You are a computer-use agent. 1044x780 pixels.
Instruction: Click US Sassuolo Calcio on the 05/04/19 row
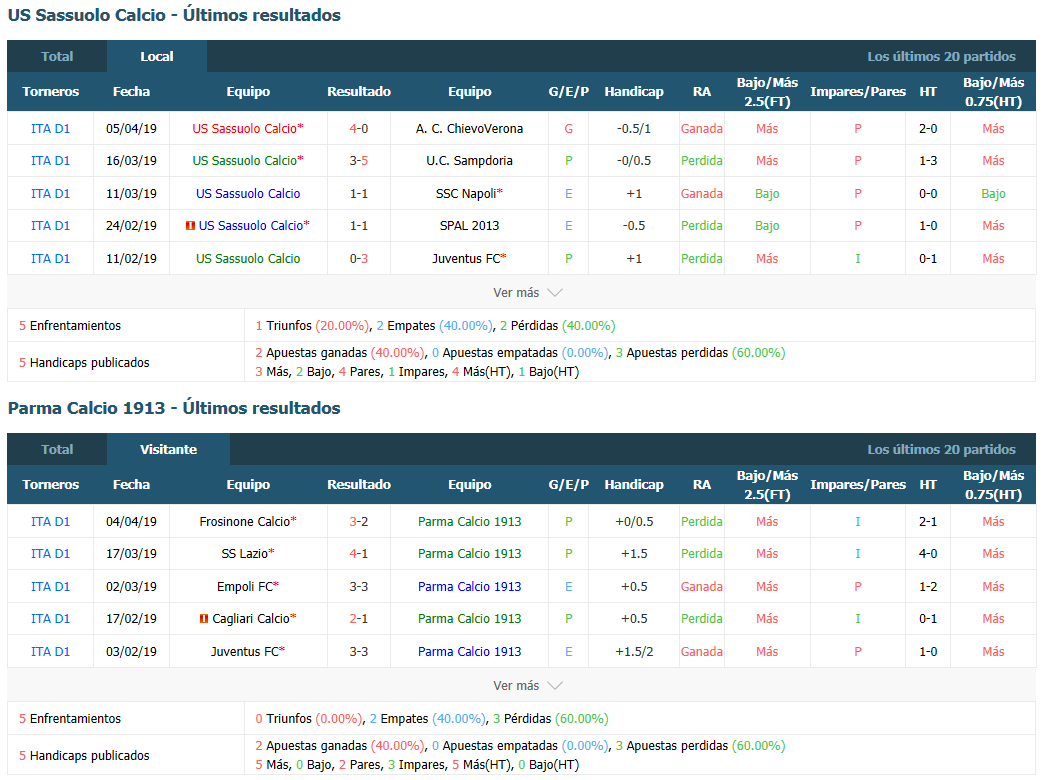[x=244, y=129]
